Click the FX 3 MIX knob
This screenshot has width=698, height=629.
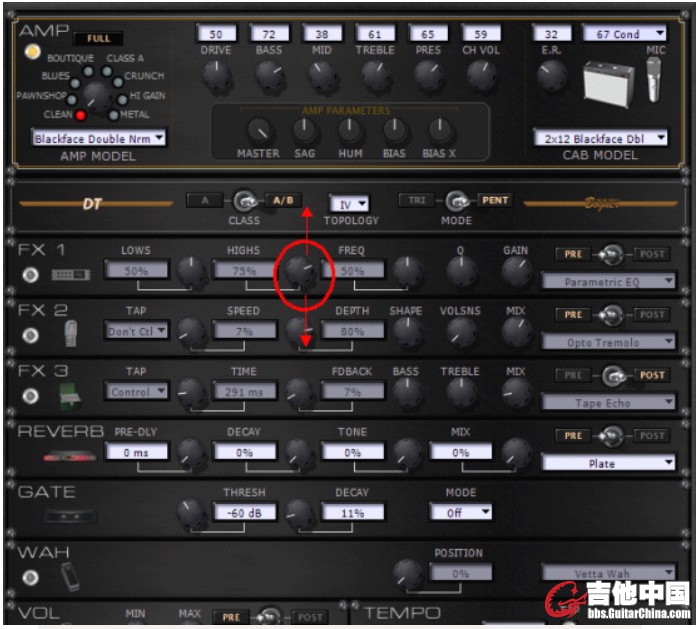(x=516, y=393)
